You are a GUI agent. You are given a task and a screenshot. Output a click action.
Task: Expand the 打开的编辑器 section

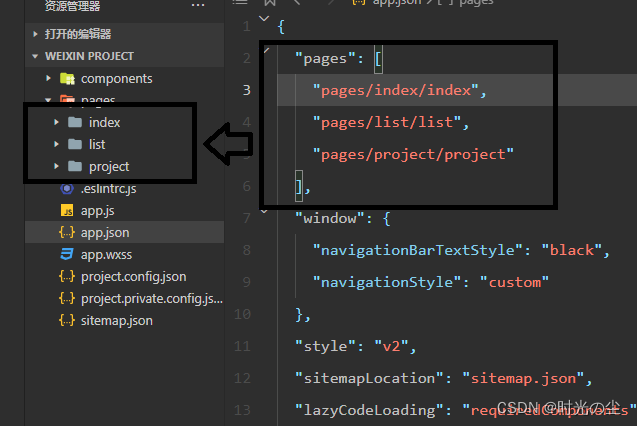click(35, 34)
